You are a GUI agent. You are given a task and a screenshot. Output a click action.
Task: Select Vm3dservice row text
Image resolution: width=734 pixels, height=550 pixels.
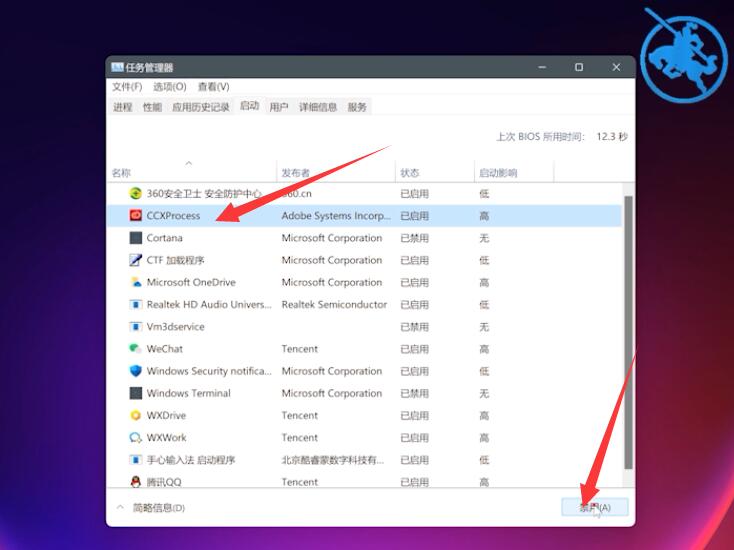tap(176, 327)
